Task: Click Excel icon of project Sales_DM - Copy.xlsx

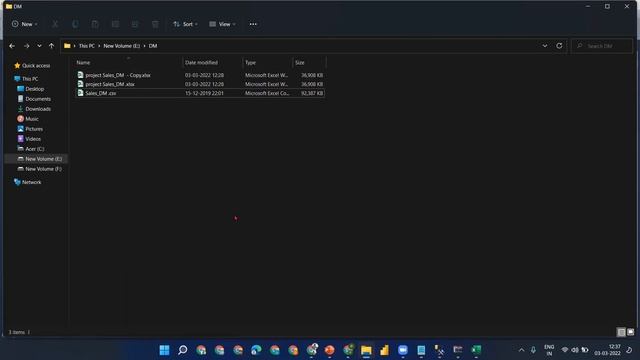Action: pyautogui.click(x=80, y=75)
